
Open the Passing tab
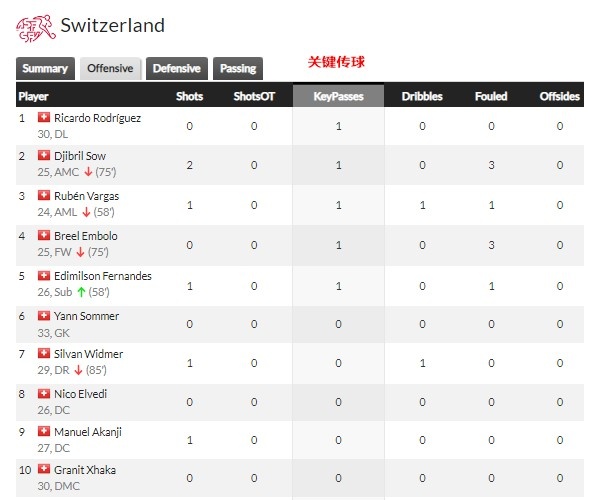point(238,68)
